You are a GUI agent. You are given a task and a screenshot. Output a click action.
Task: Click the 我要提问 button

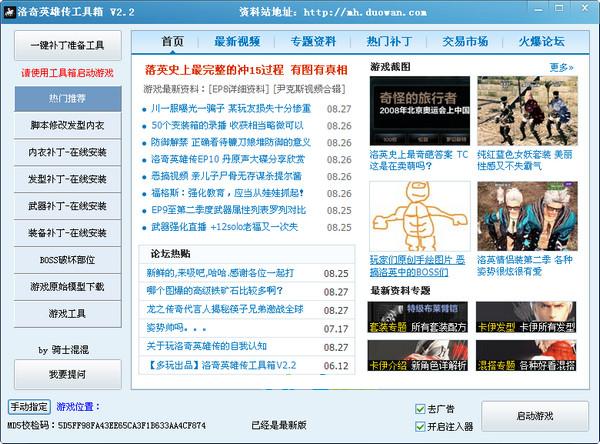tap(67, 374)
